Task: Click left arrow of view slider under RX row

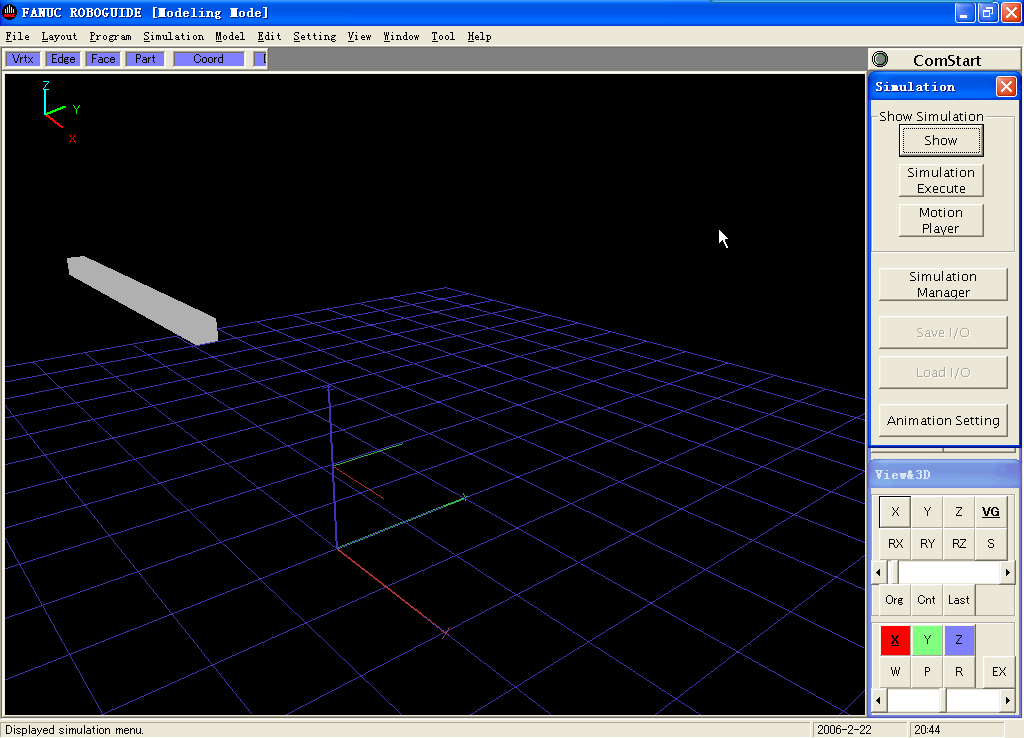Action: [x=879, y=573]
